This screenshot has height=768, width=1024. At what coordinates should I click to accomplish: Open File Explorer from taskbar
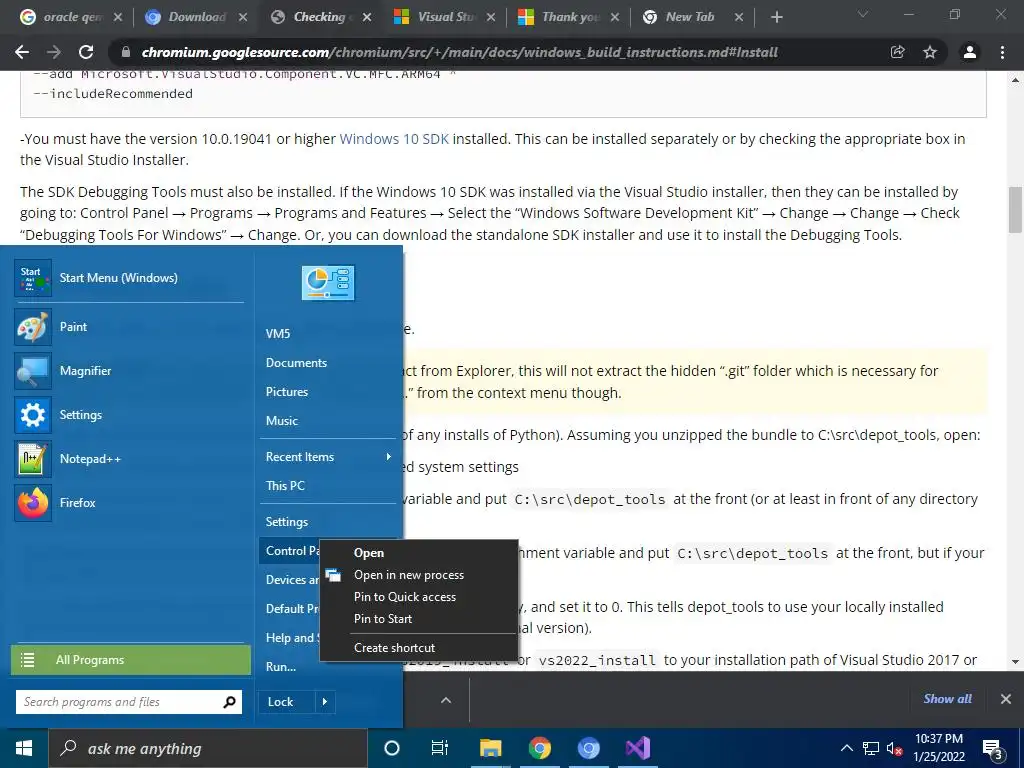[x=490, y=748]
